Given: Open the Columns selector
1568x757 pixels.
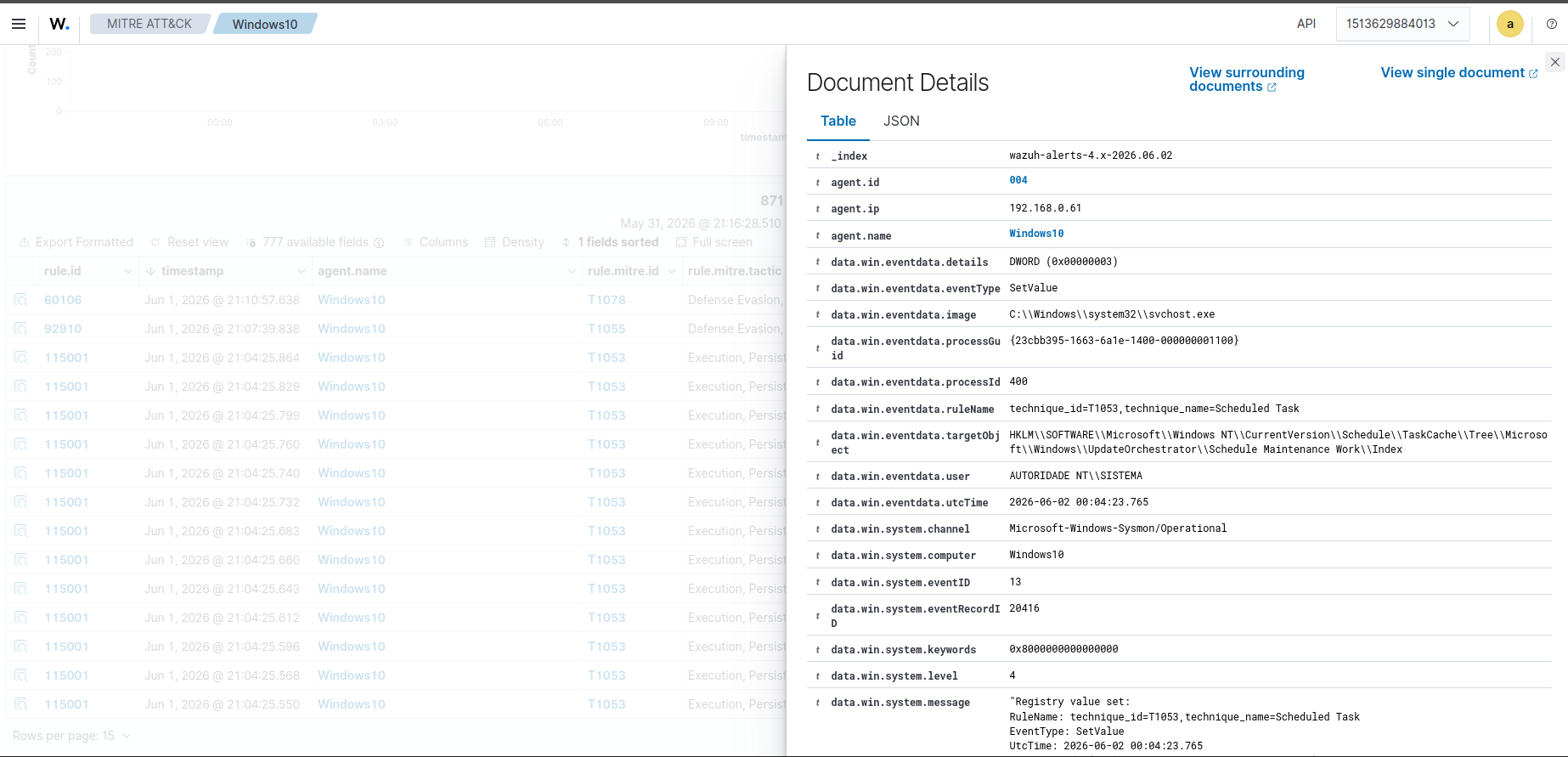Looking at the screenshot, I should 436,242.
